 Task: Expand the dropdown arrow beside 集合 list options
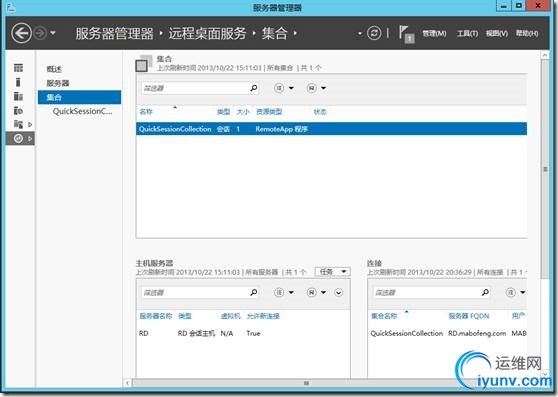tap(291, 88)
